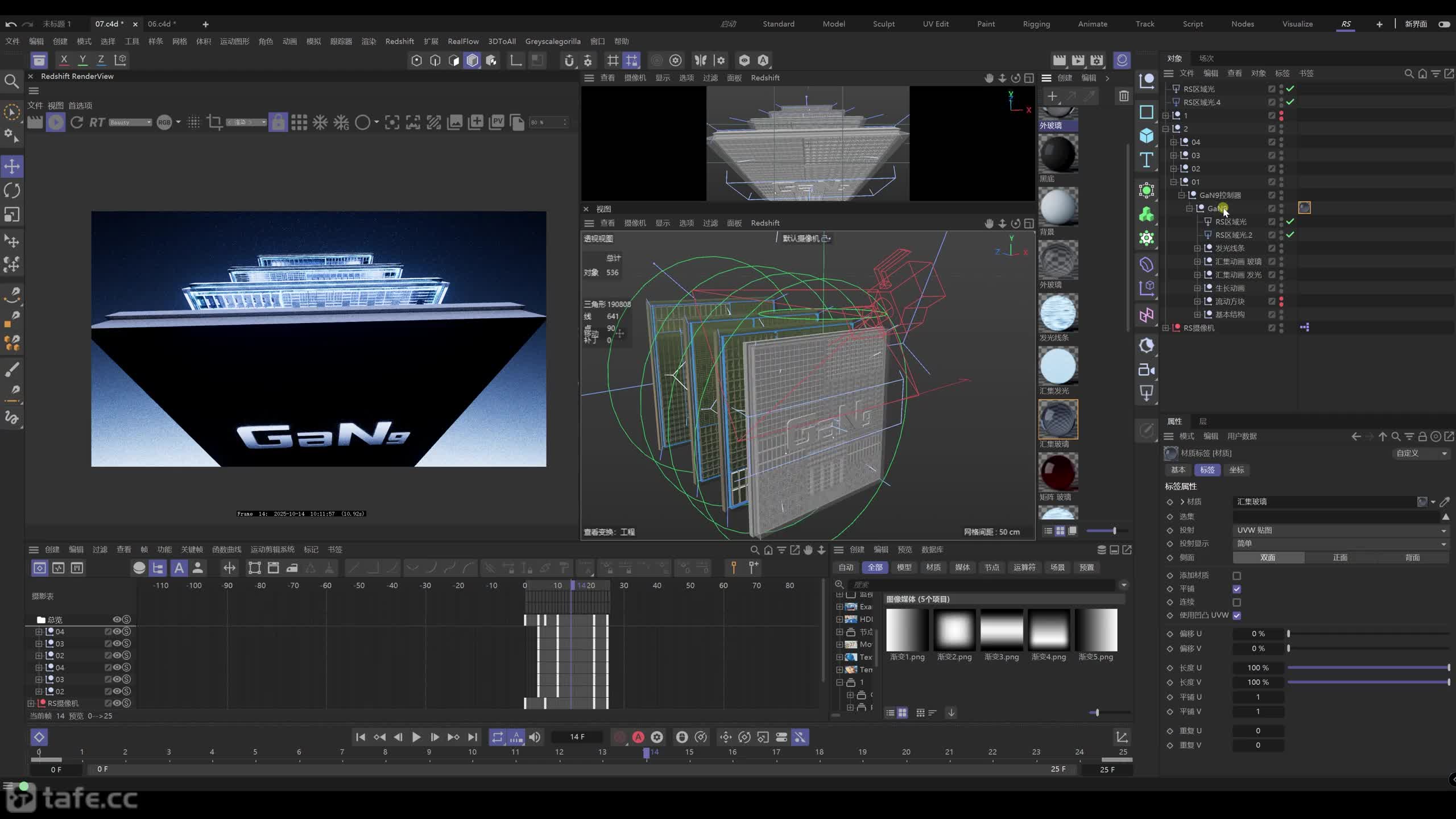
Task: Toggle the 连续 checkbox
Action: (1236, 602)
